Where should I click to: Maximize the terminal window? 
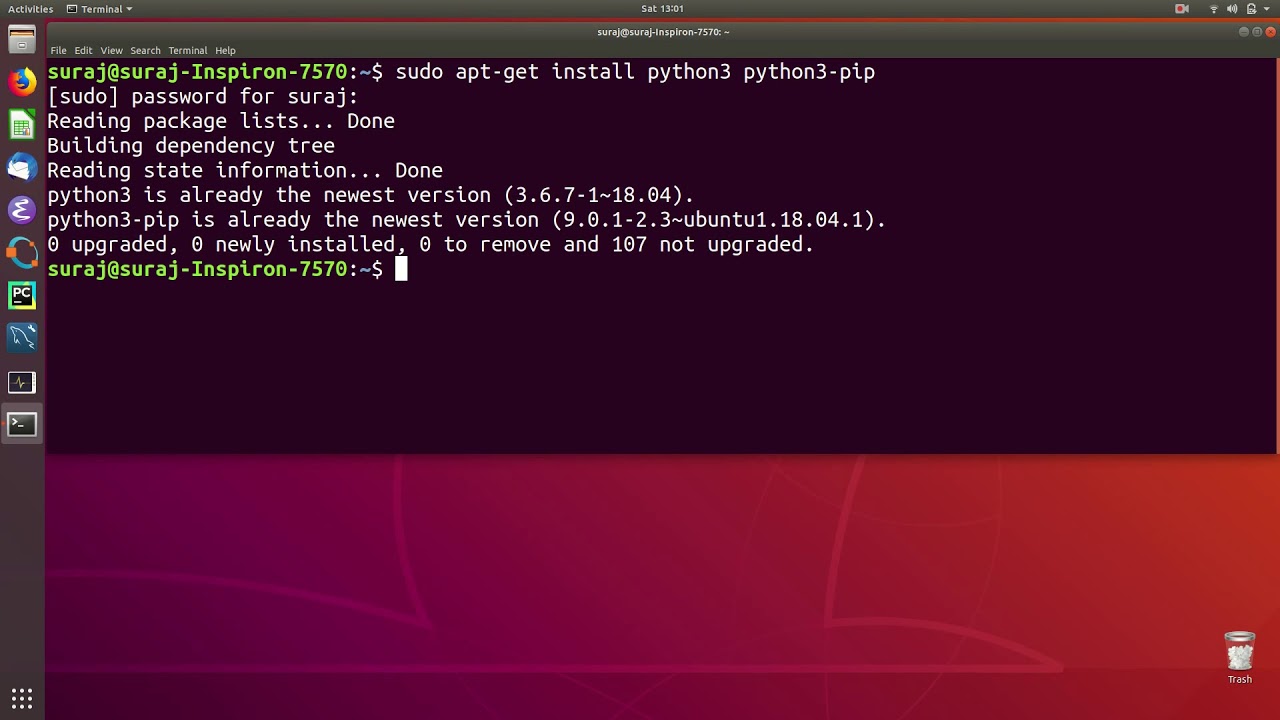tap(1257, 32)
